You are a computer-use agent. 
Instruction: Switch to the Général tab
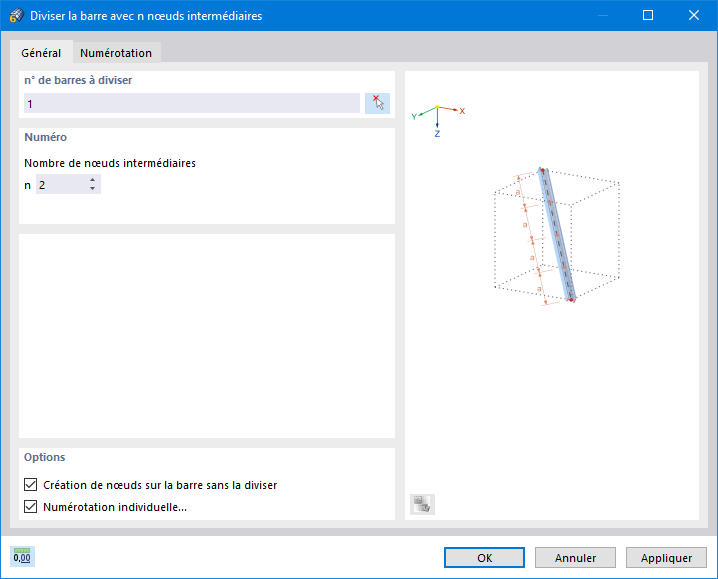pos(41,53)
